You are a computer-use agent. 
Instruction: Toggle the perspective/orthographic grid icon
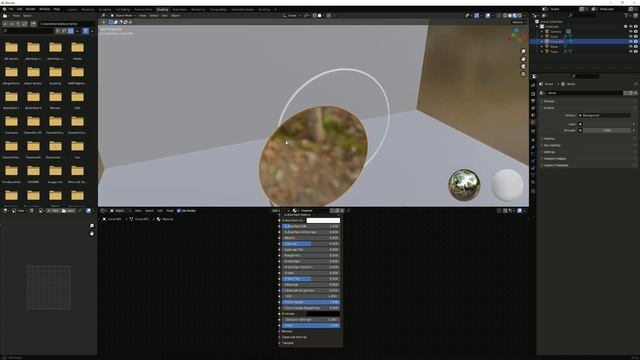point(523,74)
